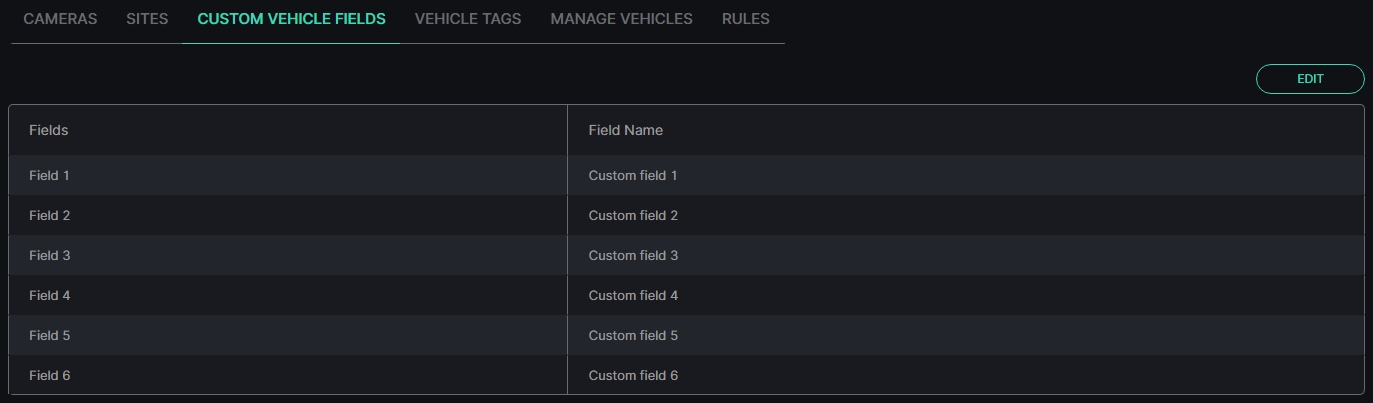This screenshot has width=1373, height=403.
Task: Switch to the Cameras tab
Action: (60, 19)
